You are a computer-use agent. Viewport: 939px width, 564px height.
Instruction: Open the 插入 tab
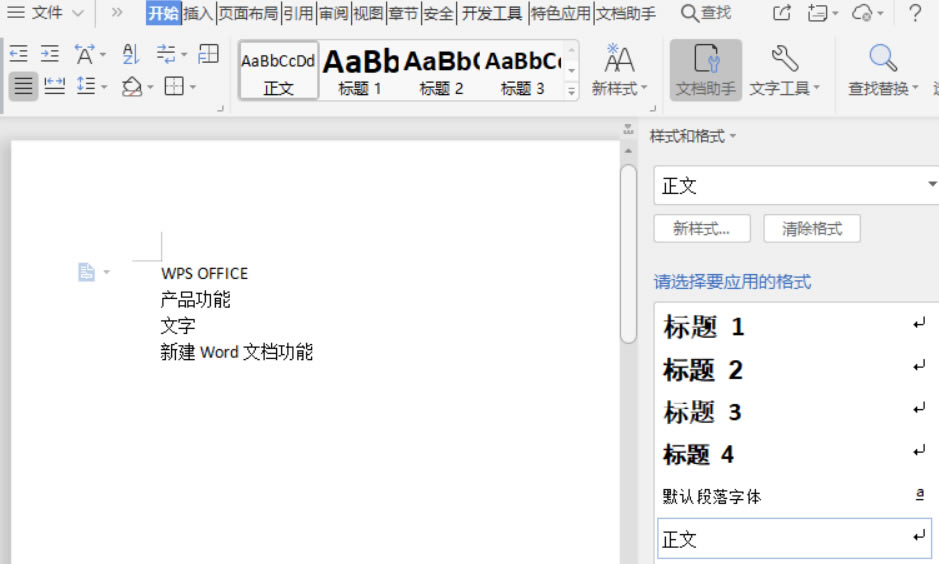pos(198,13)
